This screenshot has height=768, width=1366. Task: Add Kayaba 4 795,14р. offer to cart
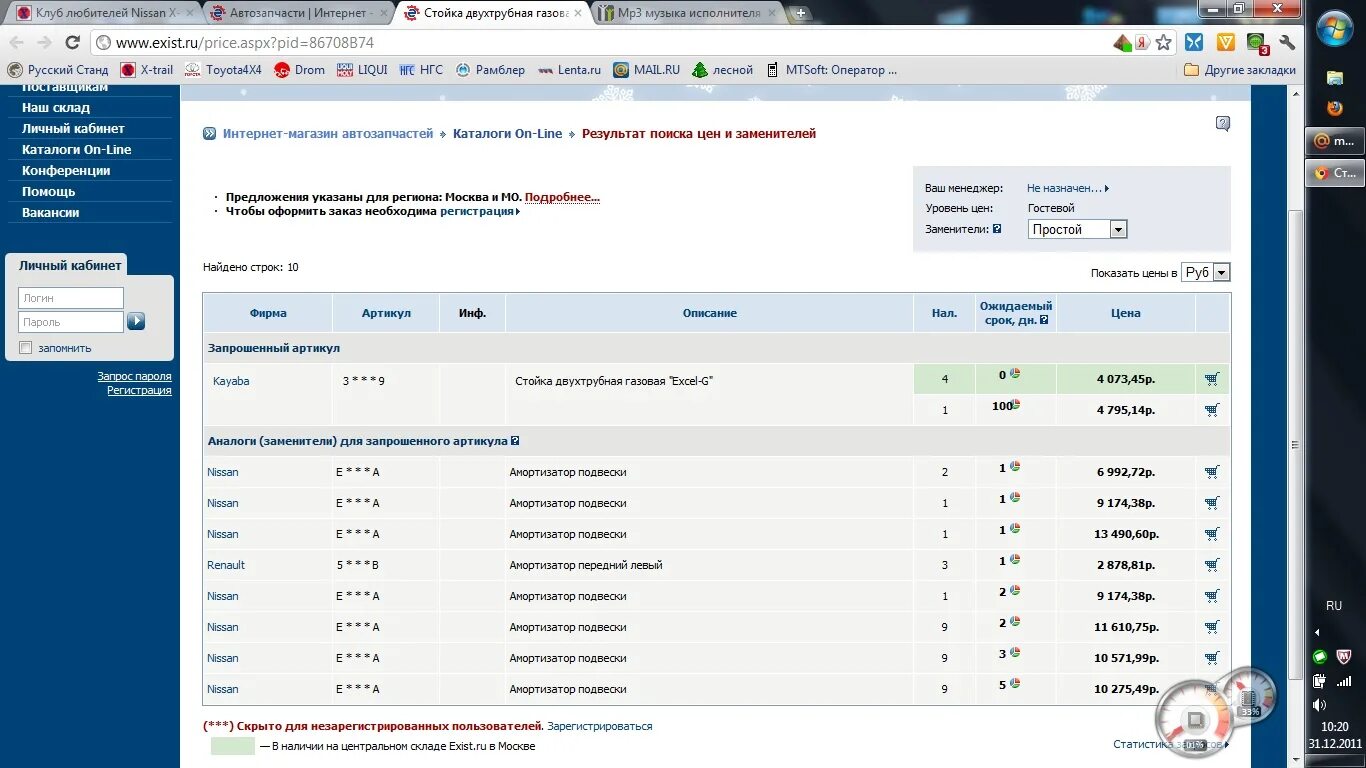click(1212, 410)
